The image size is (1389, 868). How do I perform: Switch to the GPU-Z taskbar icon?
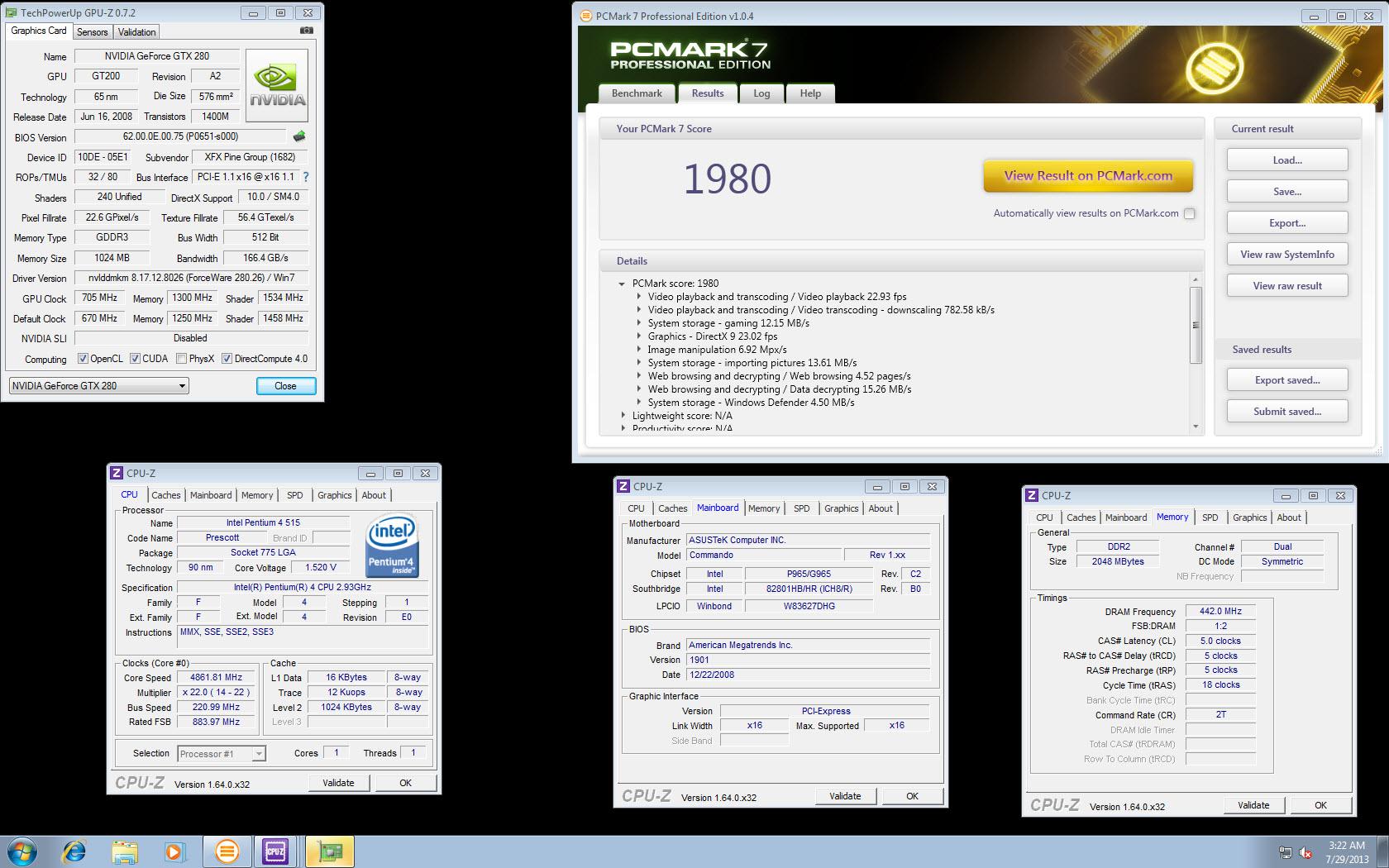330,851
